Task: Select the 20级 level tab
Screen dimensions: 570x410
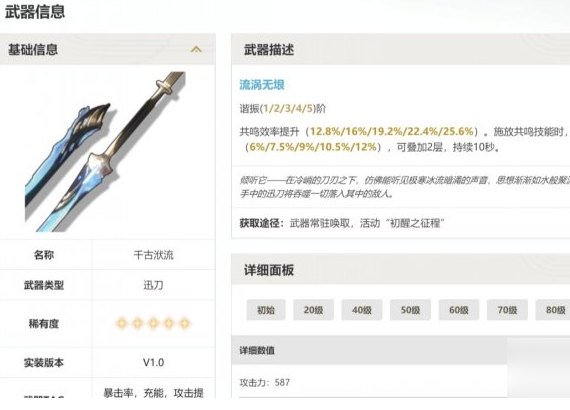Action: coord(313,310)
